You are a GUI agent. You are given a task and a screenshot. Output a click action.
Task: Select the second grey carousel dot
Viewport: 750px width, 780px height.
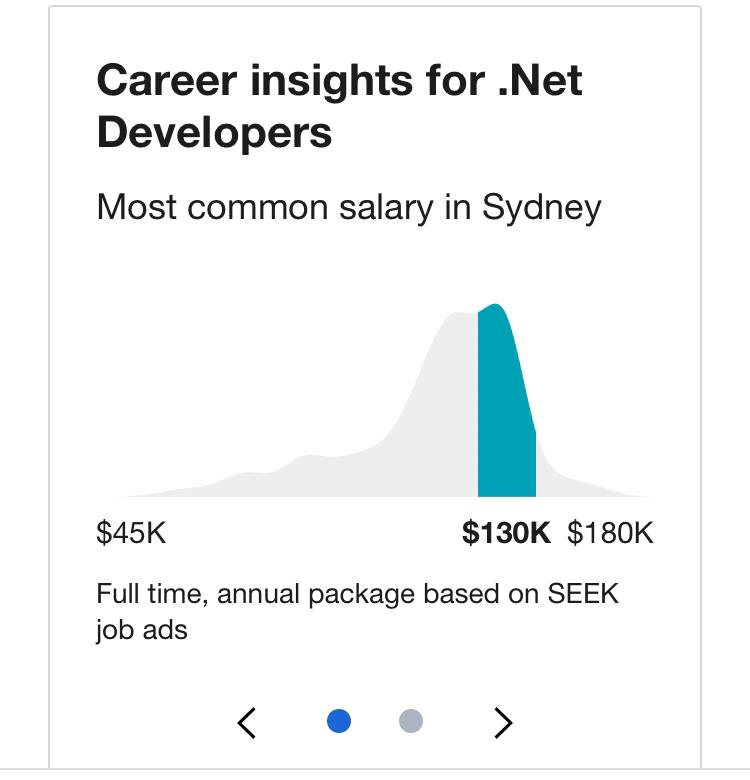(411, 721)
